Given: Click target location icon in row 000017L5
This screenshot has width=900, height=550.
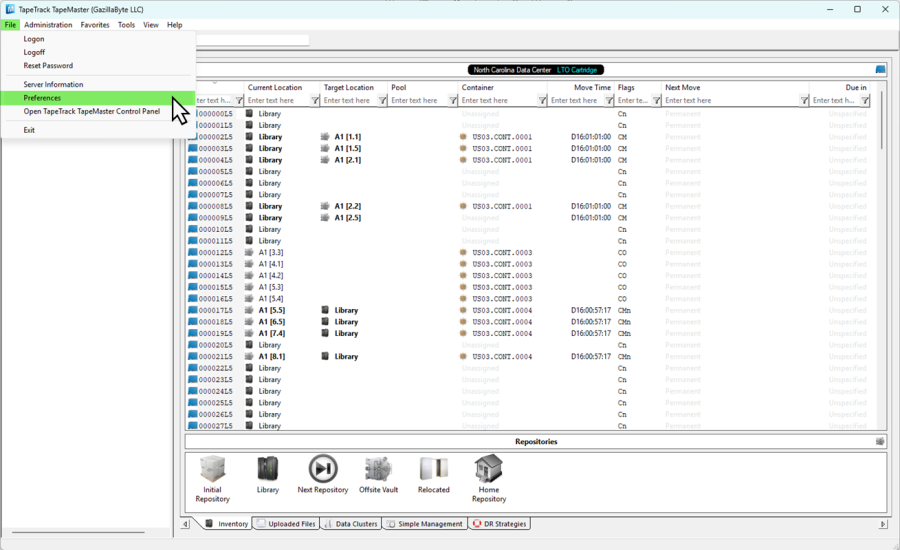Looking at the screenshot, I should coord(325,310).
